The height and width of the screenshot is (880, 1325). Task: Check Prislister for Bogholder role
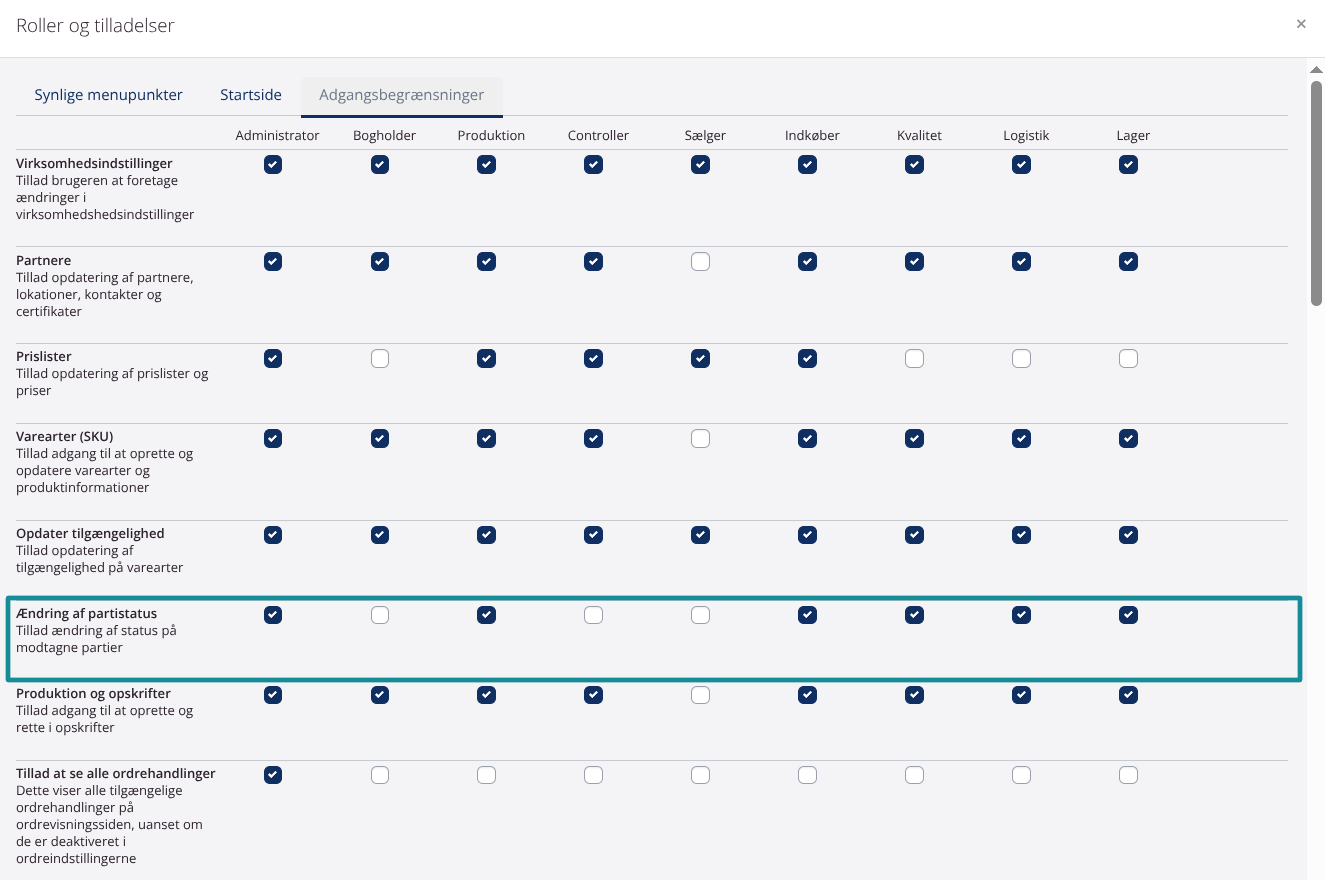[x=380, y=358]
